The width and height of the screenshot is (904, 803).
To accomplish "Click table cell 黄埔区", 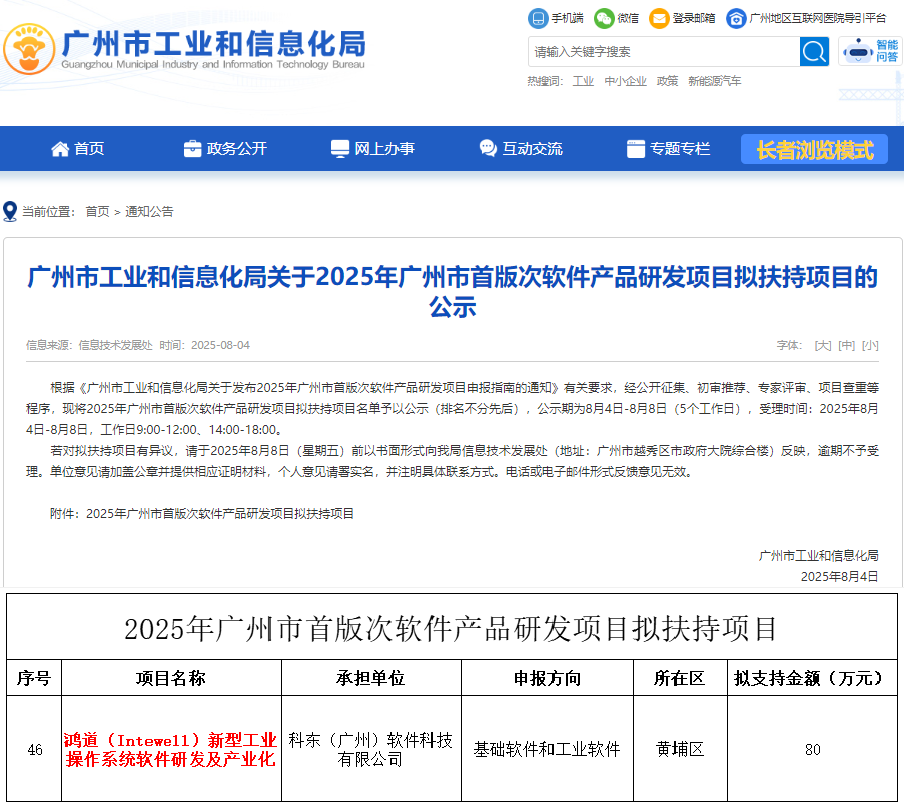I will pos(680,749).
